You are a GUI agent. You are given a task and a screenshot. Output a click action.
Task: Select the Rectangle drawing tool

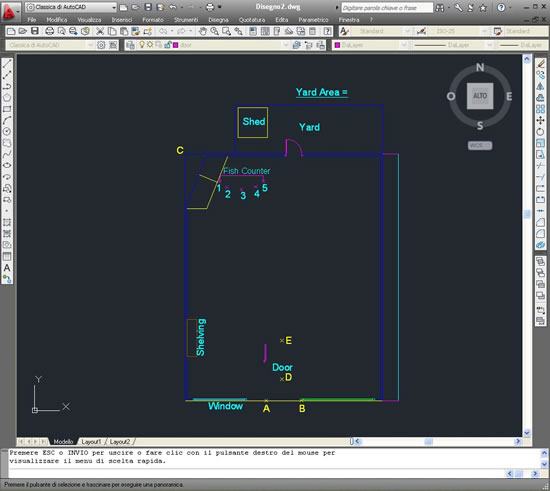click(x=7, y=109)
